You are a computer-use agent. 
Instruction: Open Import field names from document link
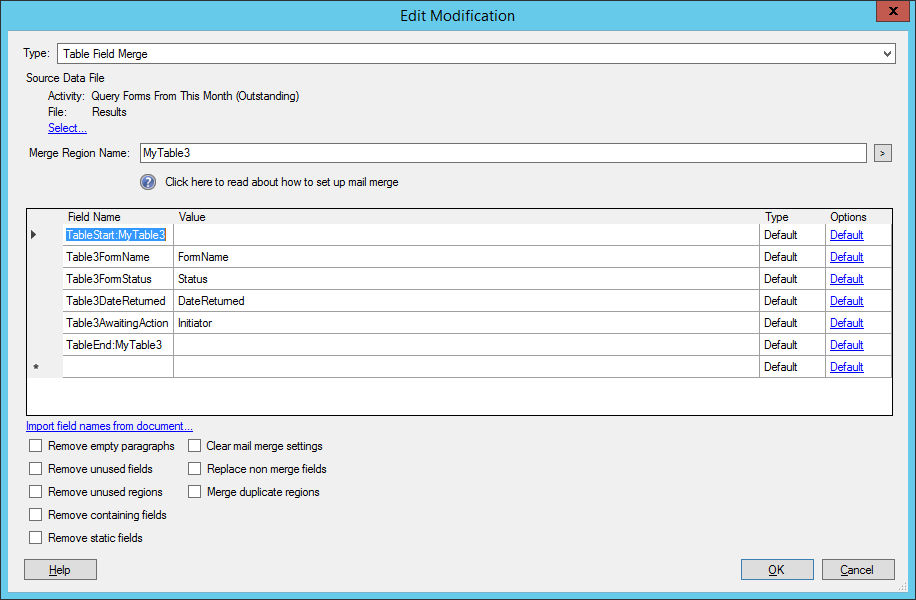point(109,426)
